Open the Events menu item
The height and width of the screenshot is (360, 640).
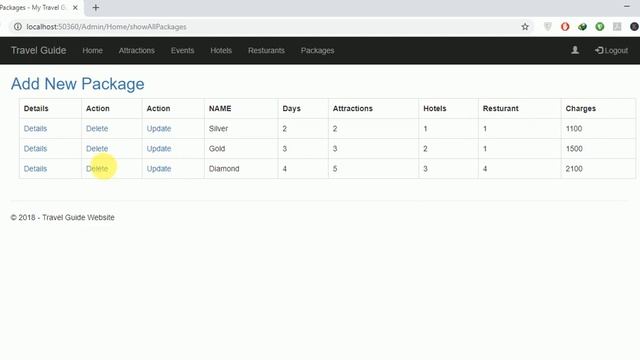(182, 51)
